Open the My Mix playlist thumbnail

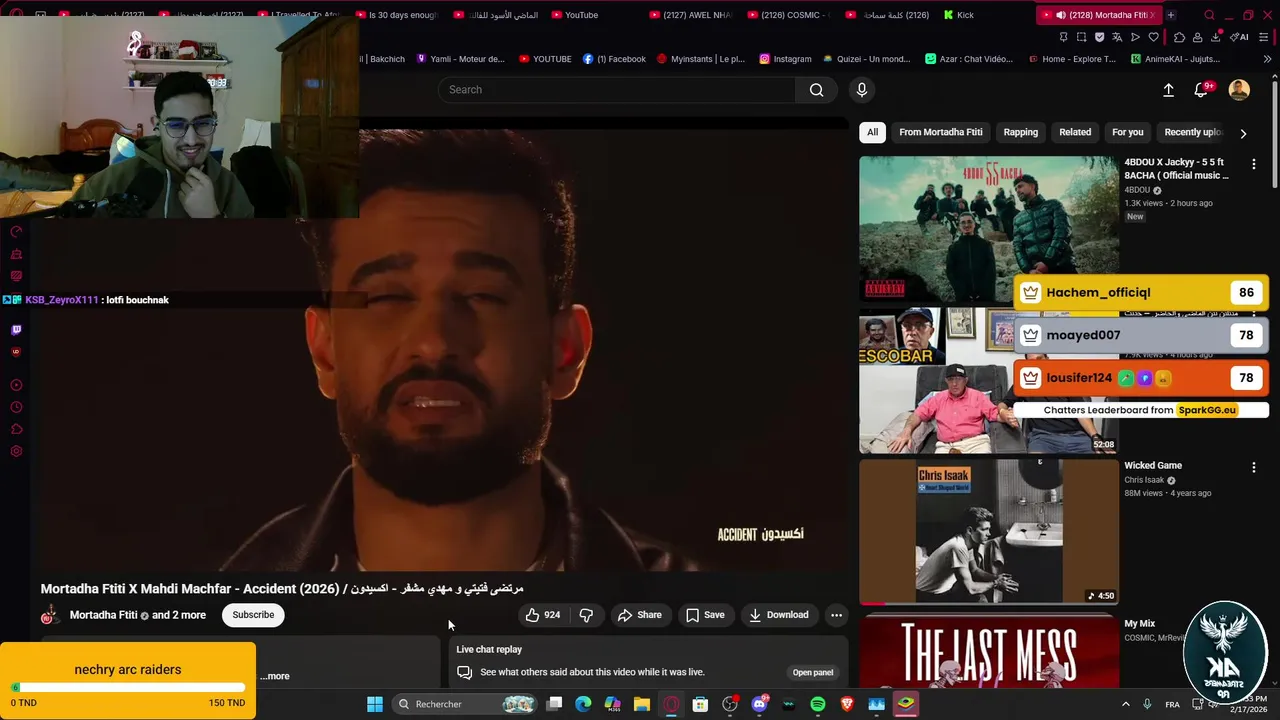[x=989, y=650]
